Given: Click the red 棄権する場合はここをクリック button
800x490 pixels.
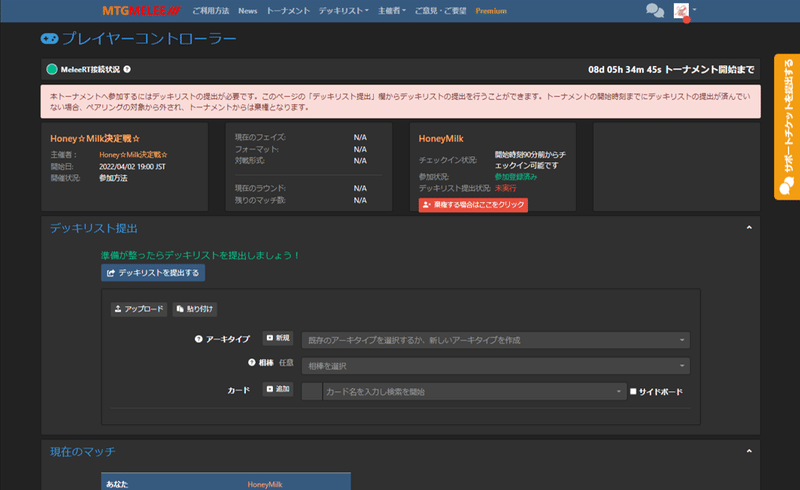Looking at the screenshot, I should pos(473,205).
